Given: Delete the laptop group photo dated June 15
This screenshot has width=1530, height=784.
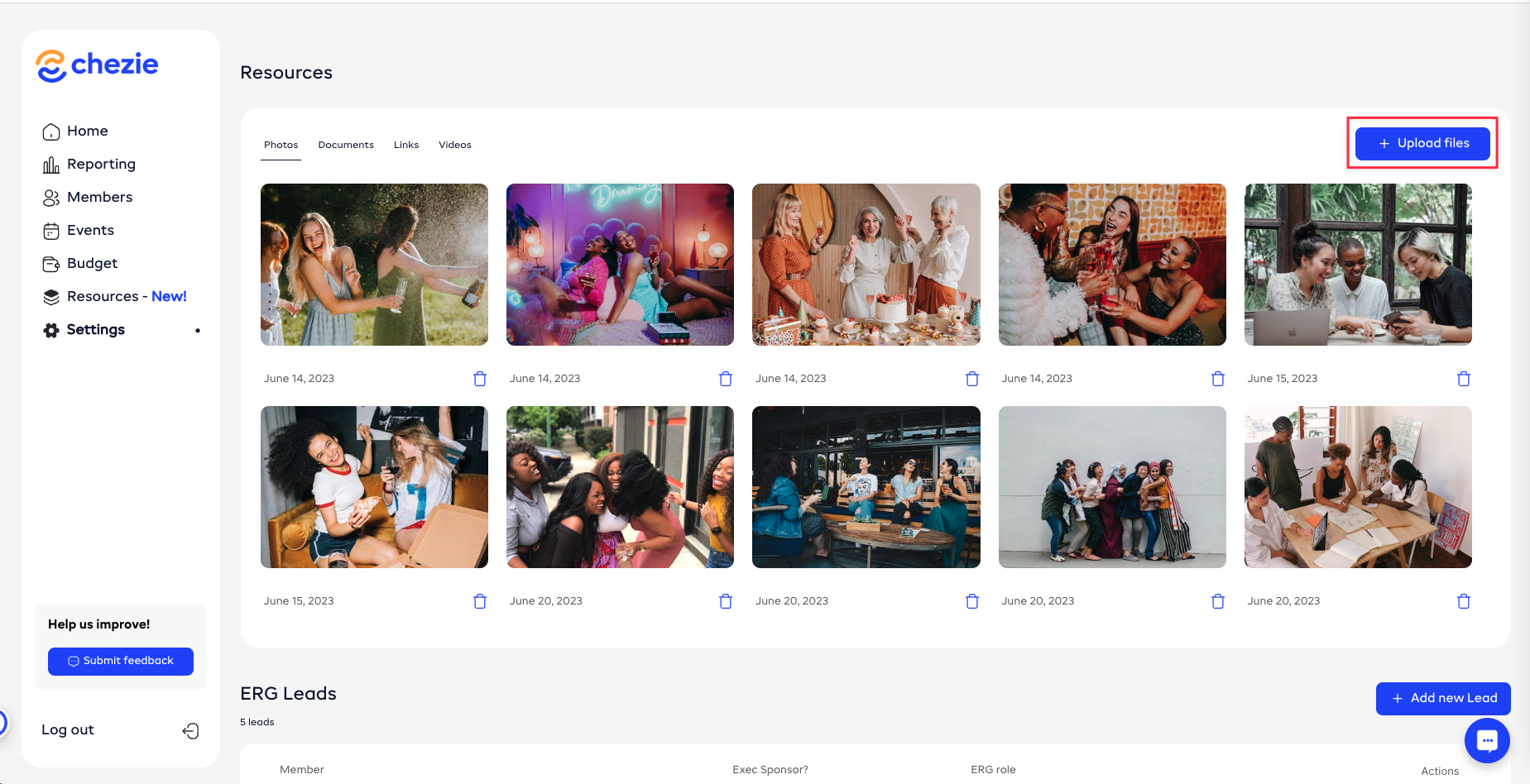Looking at the screenshot, I should 1463,379.
